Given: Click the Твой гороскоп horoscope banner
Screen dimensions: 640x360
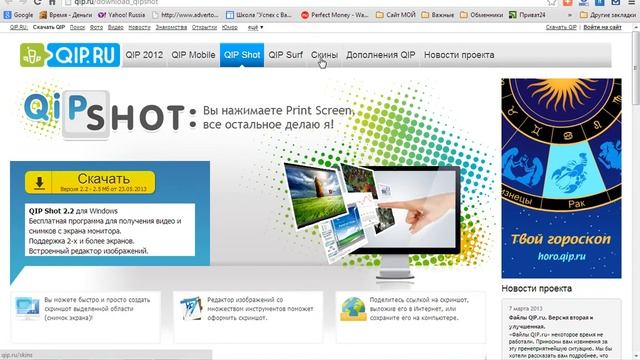Looking at the screenshot, I should 561,178.
